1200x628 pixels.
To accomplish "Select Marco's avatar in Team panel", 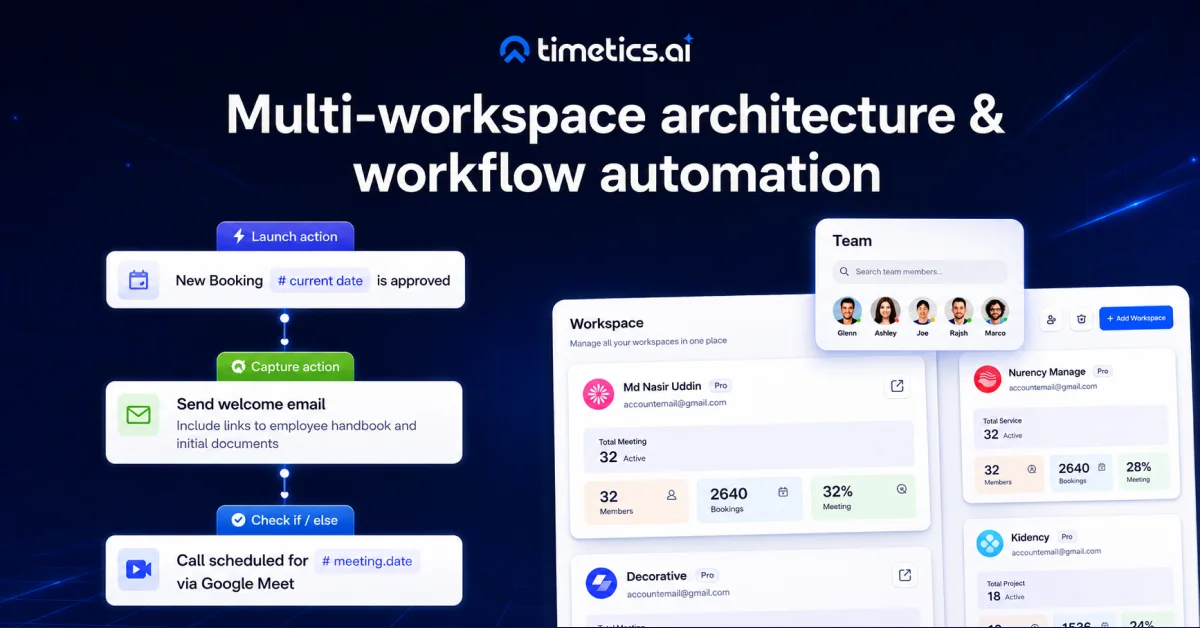I will 995,310.
